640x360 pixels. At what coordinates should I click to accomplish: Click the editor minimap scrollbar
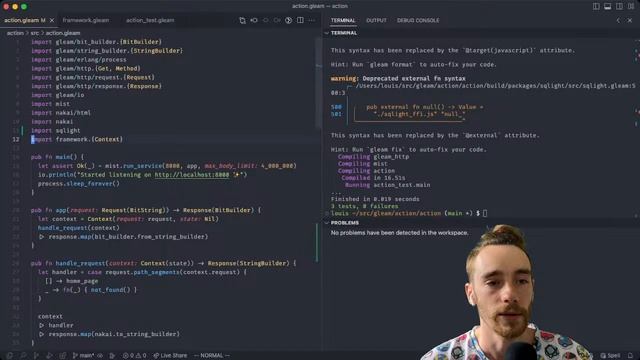pyautogui.click(x=318, y=82)
